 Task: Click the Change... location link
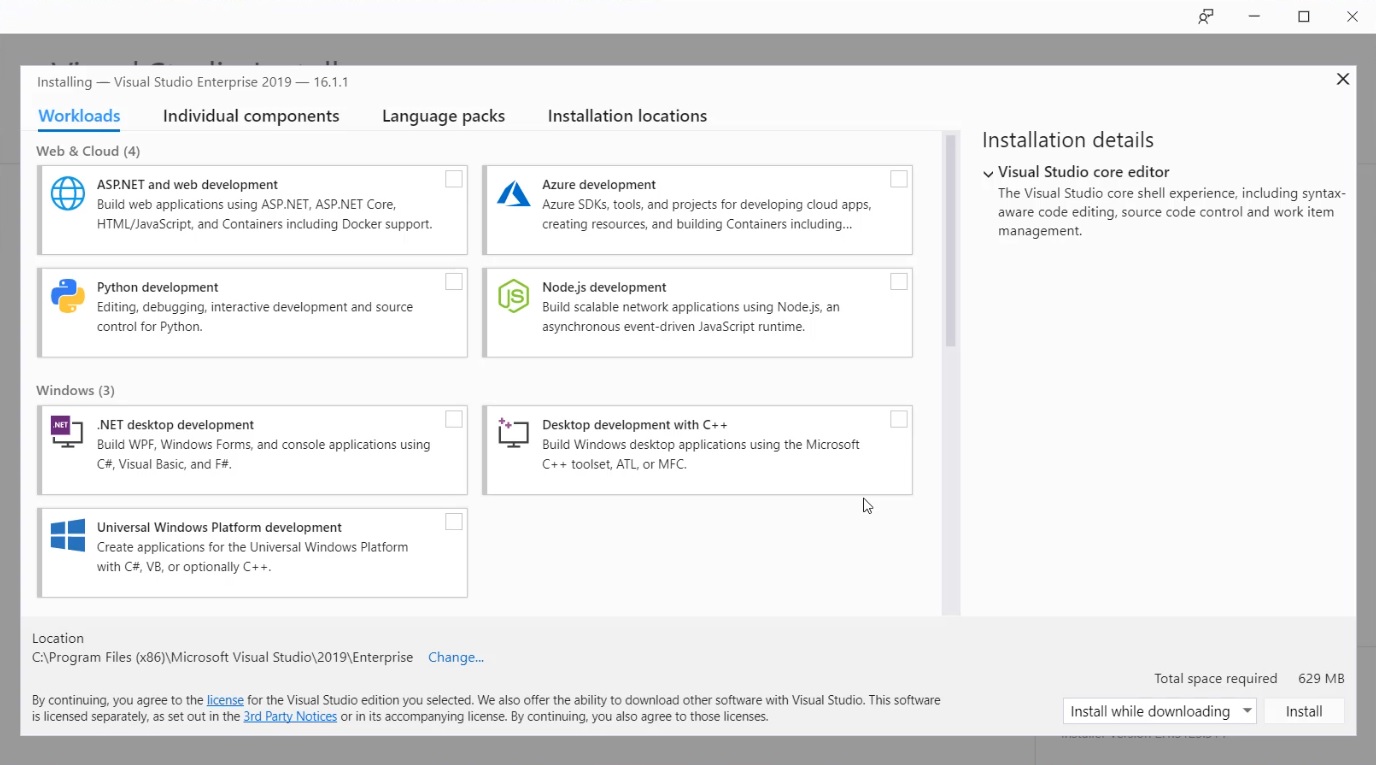[456, 657]
